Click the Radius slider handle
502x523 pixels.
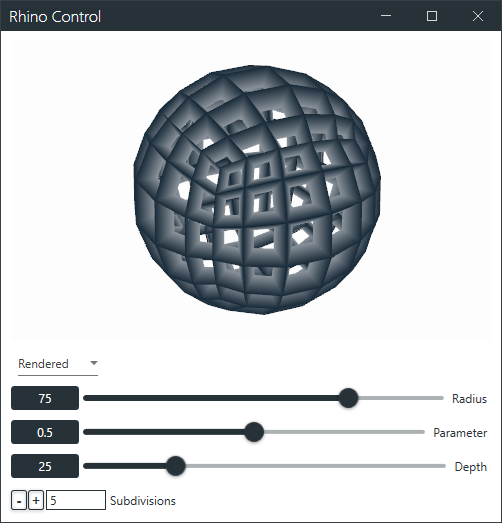pyautogui.click(x=348, y=398)
